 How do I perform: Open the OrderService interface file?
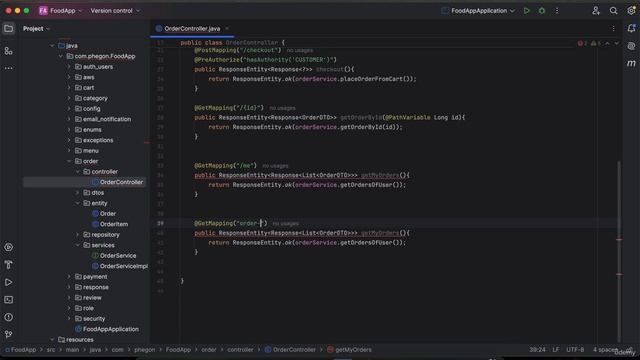tap(118, 256)
